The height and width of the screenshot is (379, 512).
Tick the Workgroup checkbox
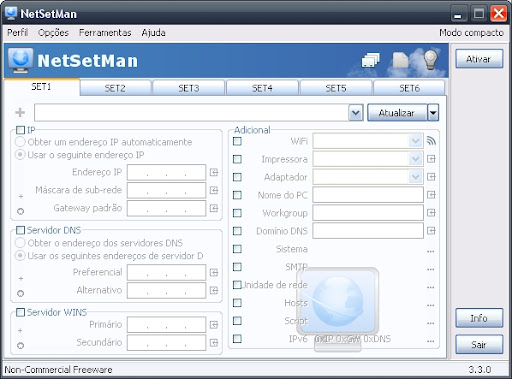[237, 213]
